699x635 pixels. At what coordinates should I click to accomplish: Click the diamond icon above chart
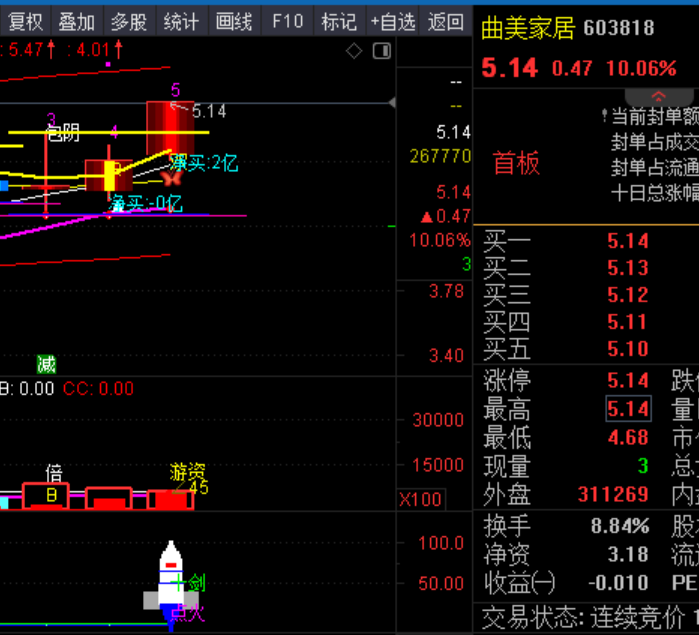(354, 51)
